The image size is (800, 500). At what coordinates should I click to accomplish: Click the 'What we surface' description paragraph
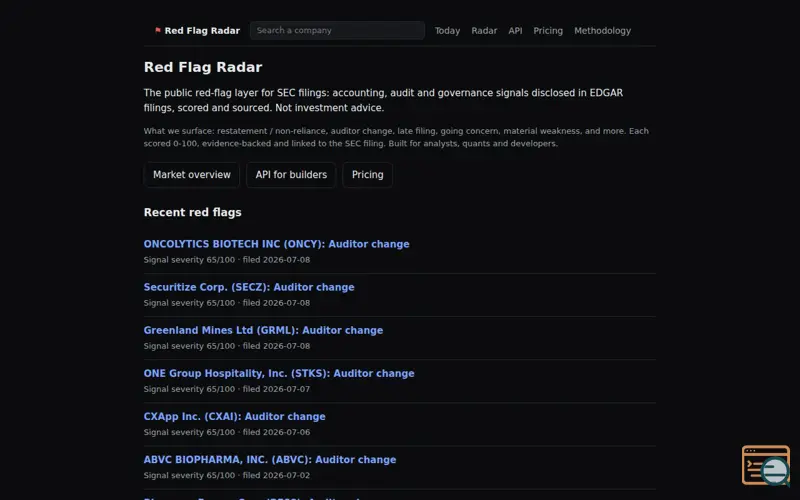[396, 137]
